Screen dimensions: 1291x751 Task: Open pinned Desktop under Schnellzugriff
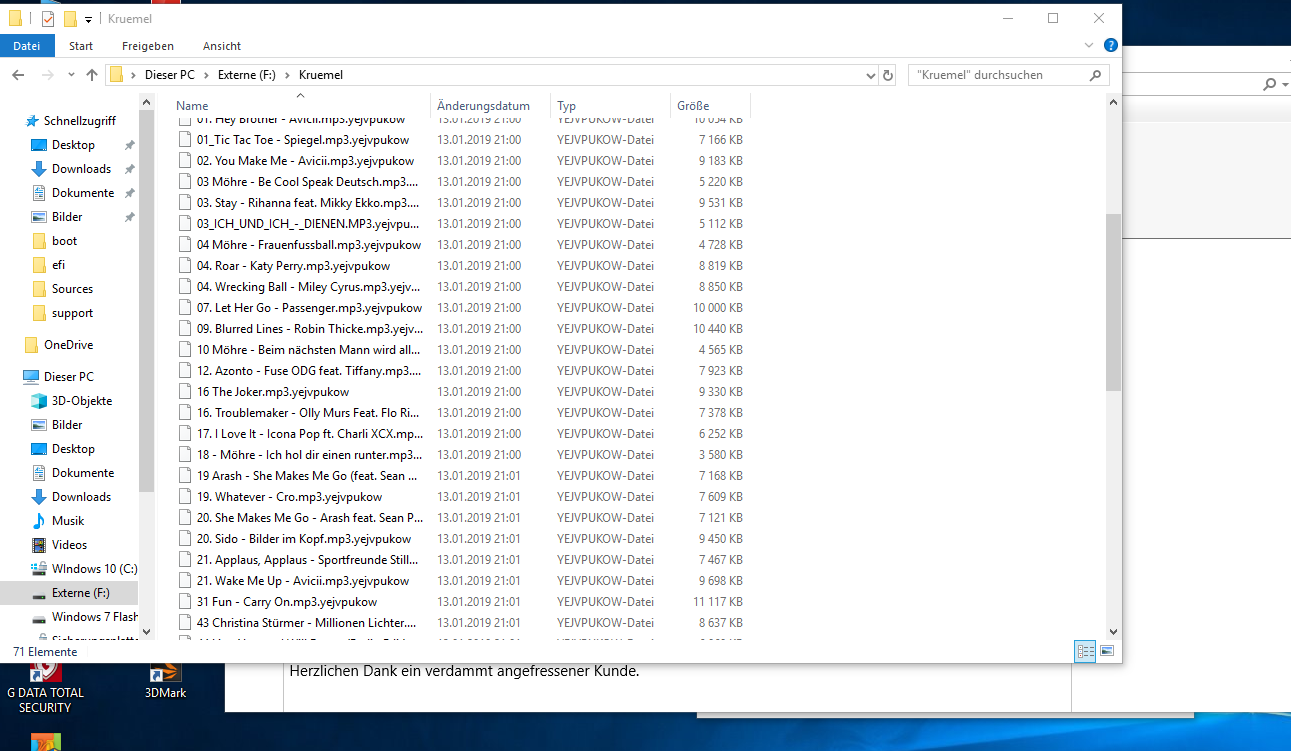(x=73, y=145)
